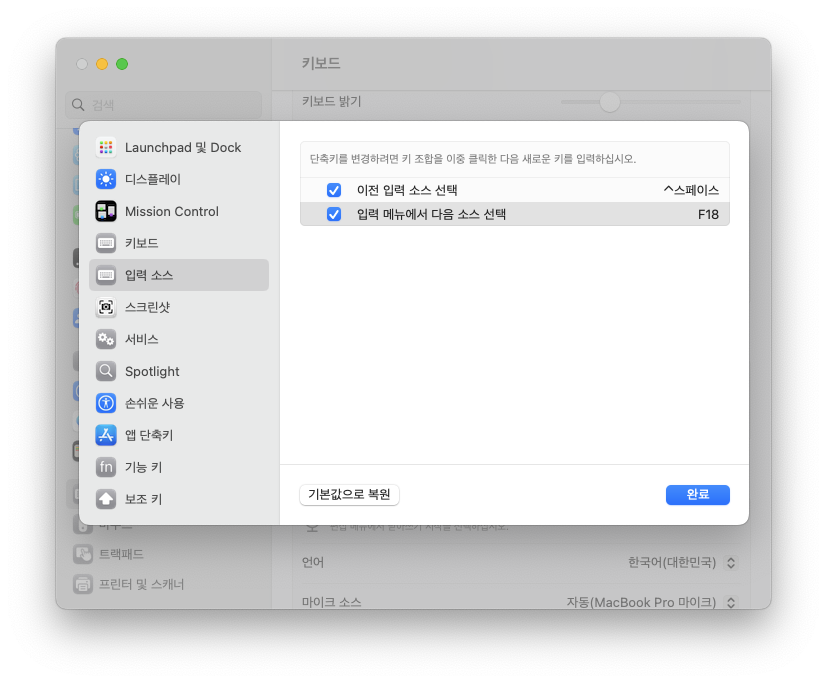Select the Launchpad 및 Dock icon
The height and width of the screenshot is (683, 827).
pos(106,147)
